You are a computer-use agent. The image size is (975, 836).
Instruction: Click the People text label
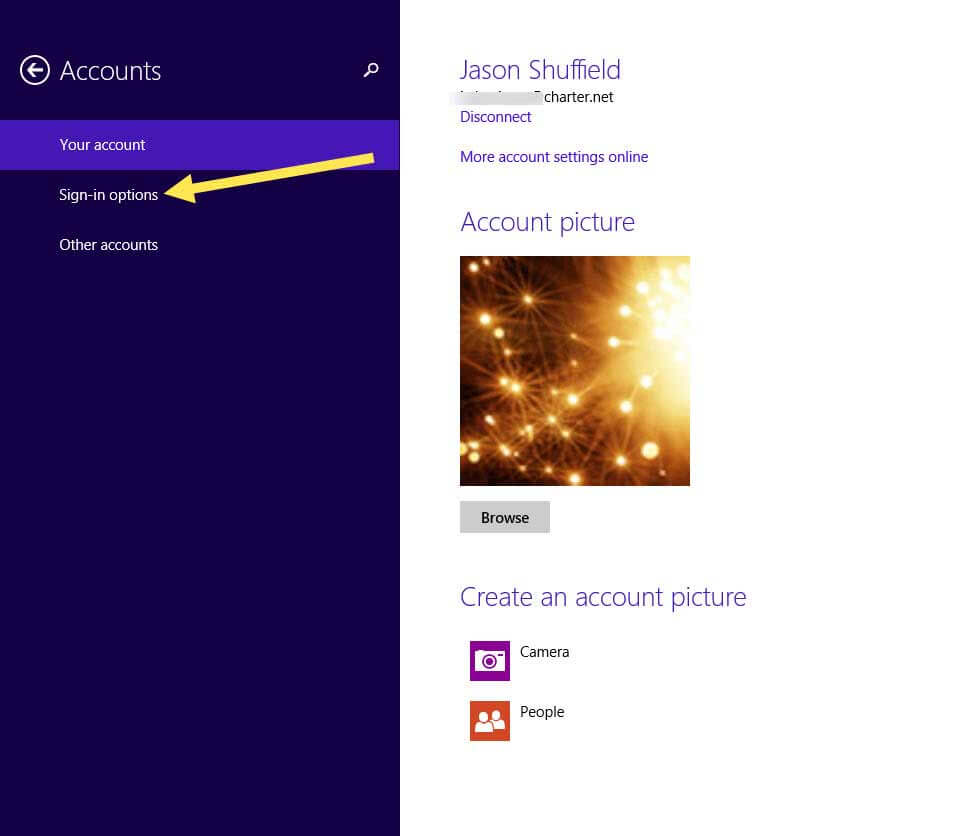coord(542,712)
